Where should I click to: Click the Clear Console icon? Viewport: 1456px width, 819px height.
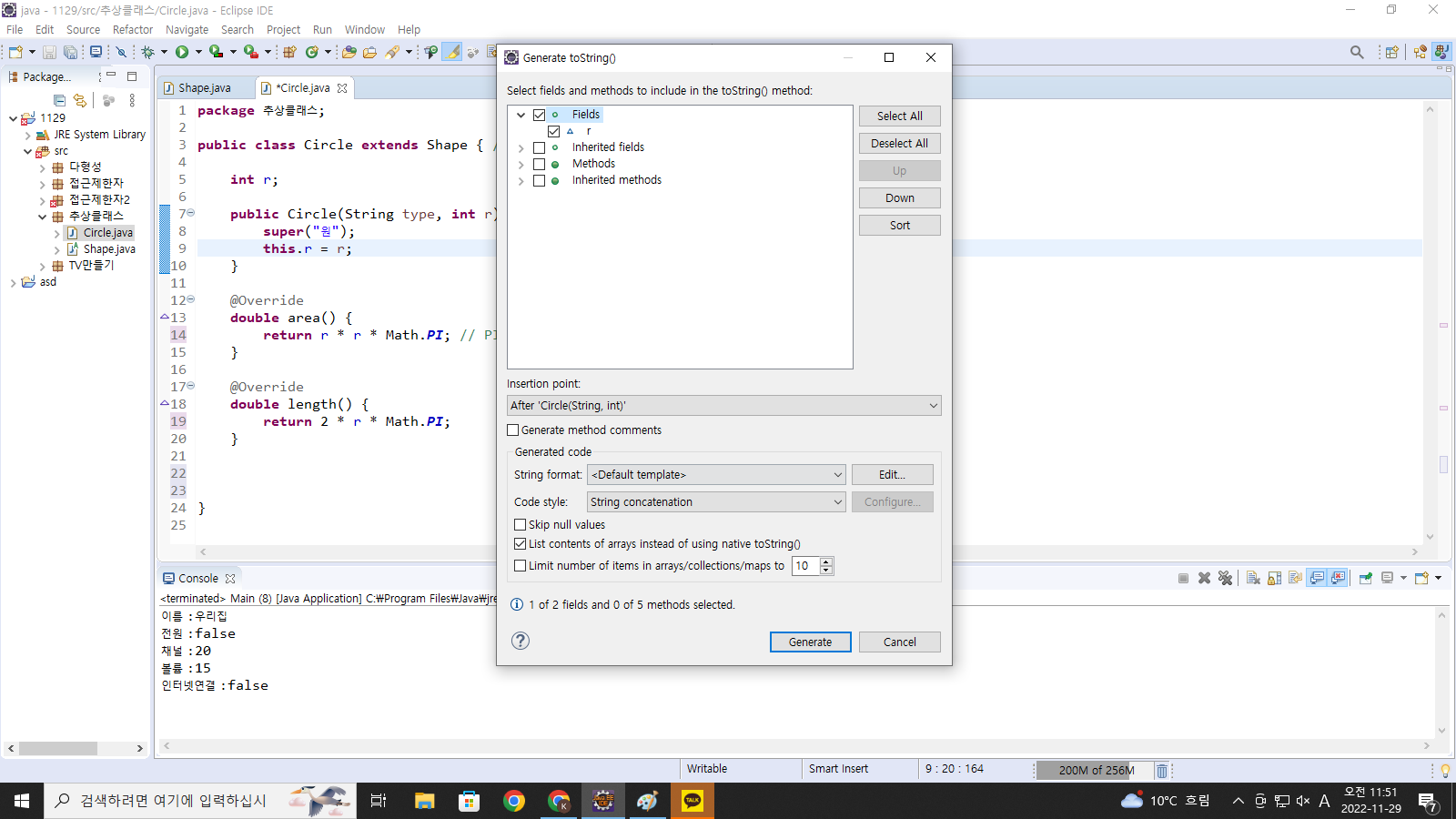click(1253, 578)
